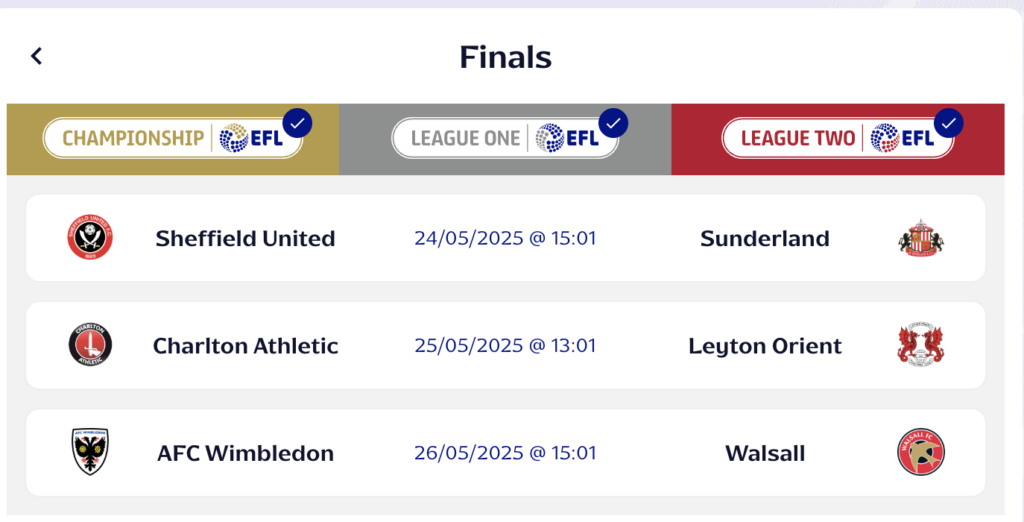Open the Charlton Athletic vs Leyton Orient card
The width and height of the screenshot is (1024, 522).
tap(505, 345)
